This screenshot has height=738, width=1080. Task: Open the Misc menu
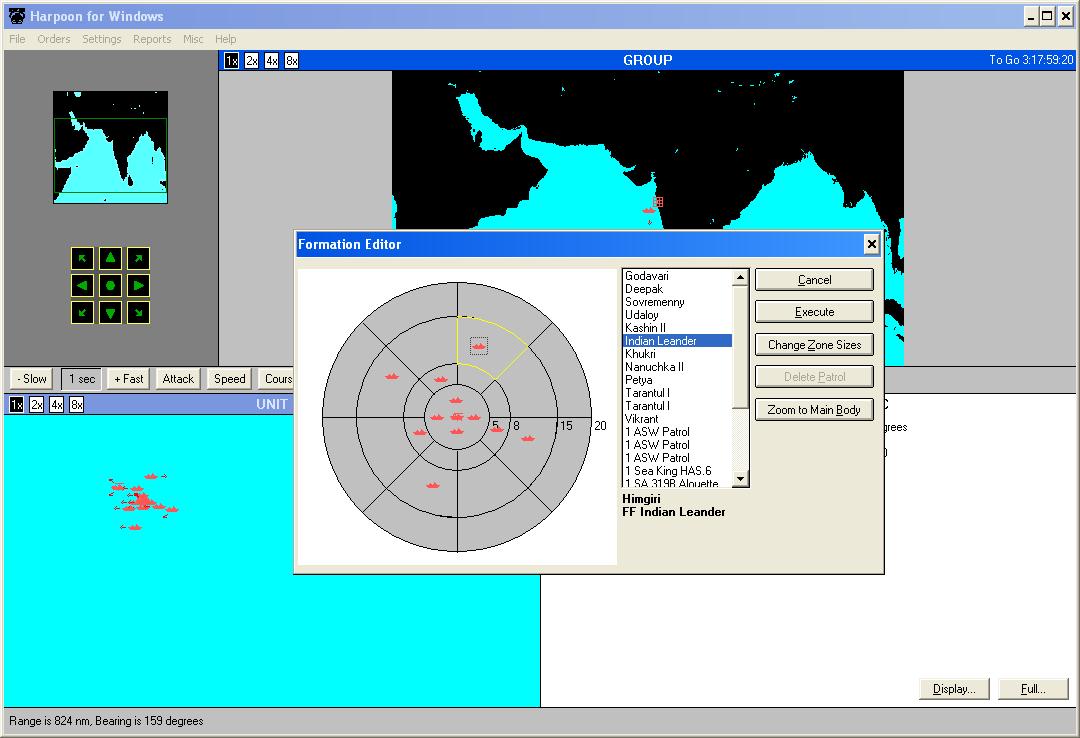[193, 39]
